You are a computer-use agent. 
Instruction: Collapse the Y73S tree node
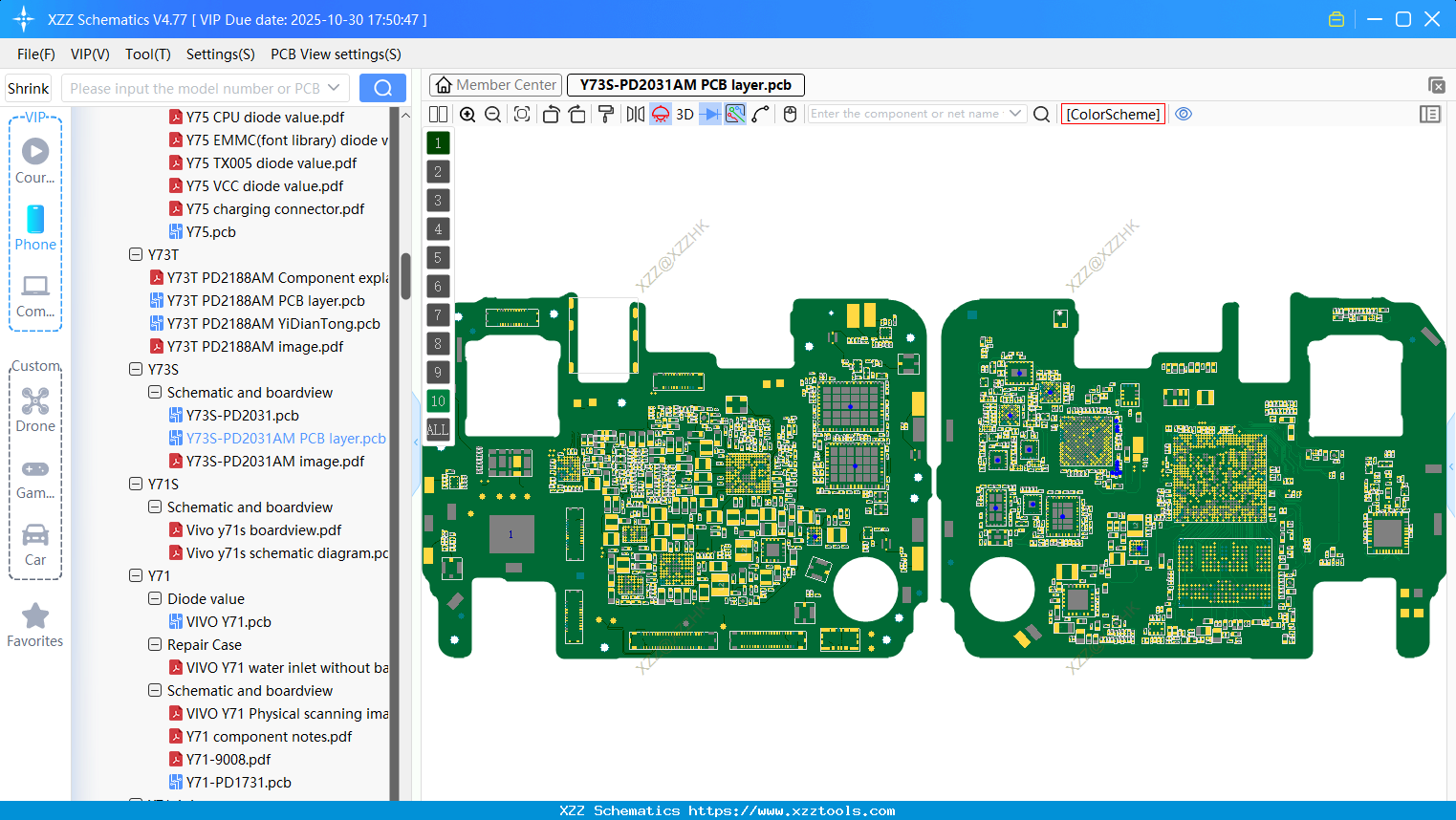[x=136, y=369]
